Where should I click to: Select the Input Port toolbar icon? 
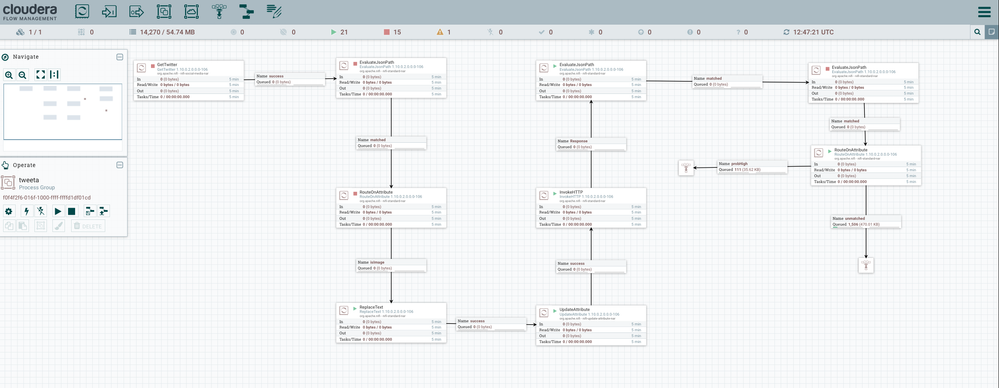(110, 11)
